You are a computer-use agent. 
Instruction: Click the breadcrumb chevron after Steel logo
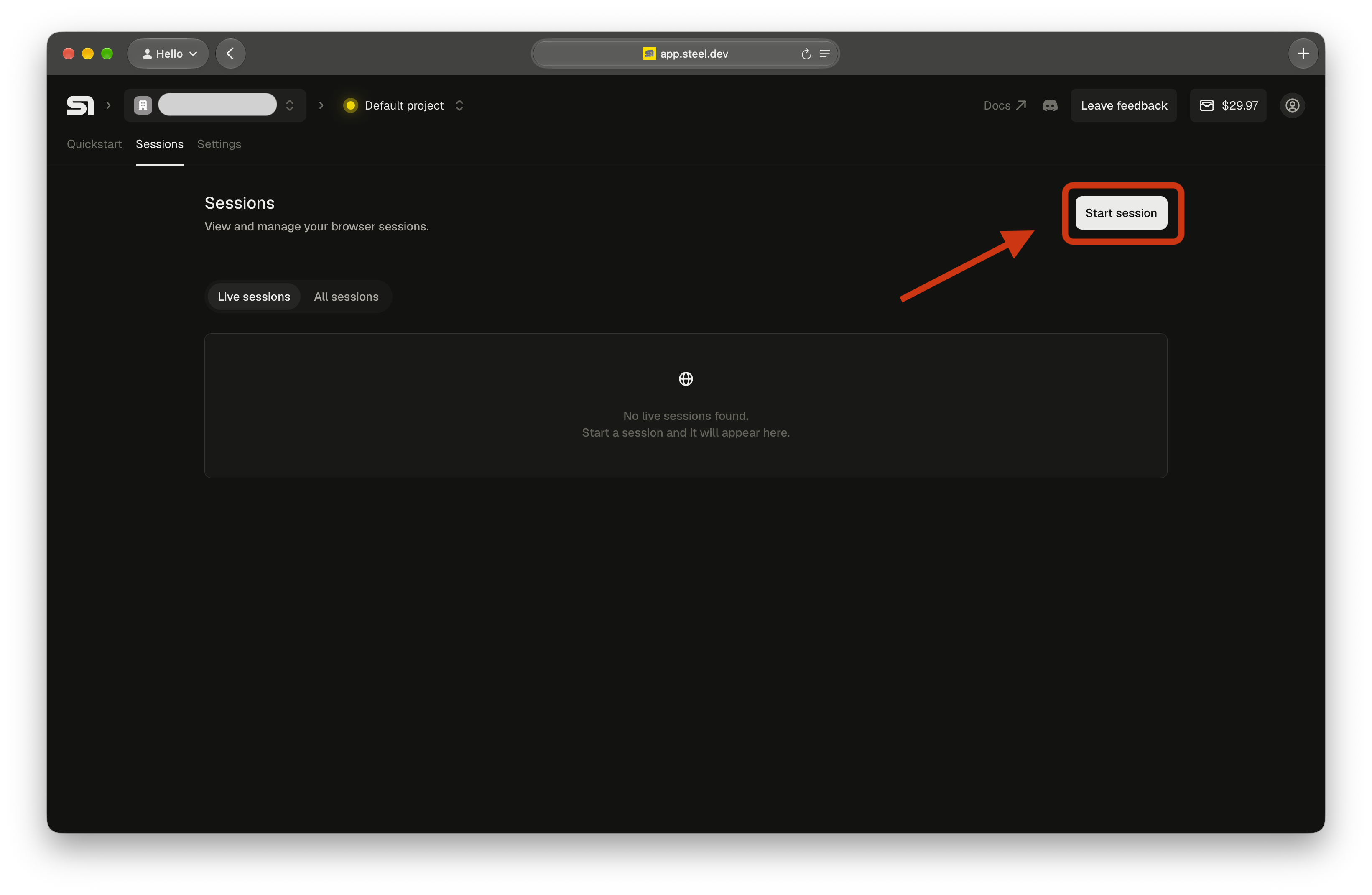(108, 105)
